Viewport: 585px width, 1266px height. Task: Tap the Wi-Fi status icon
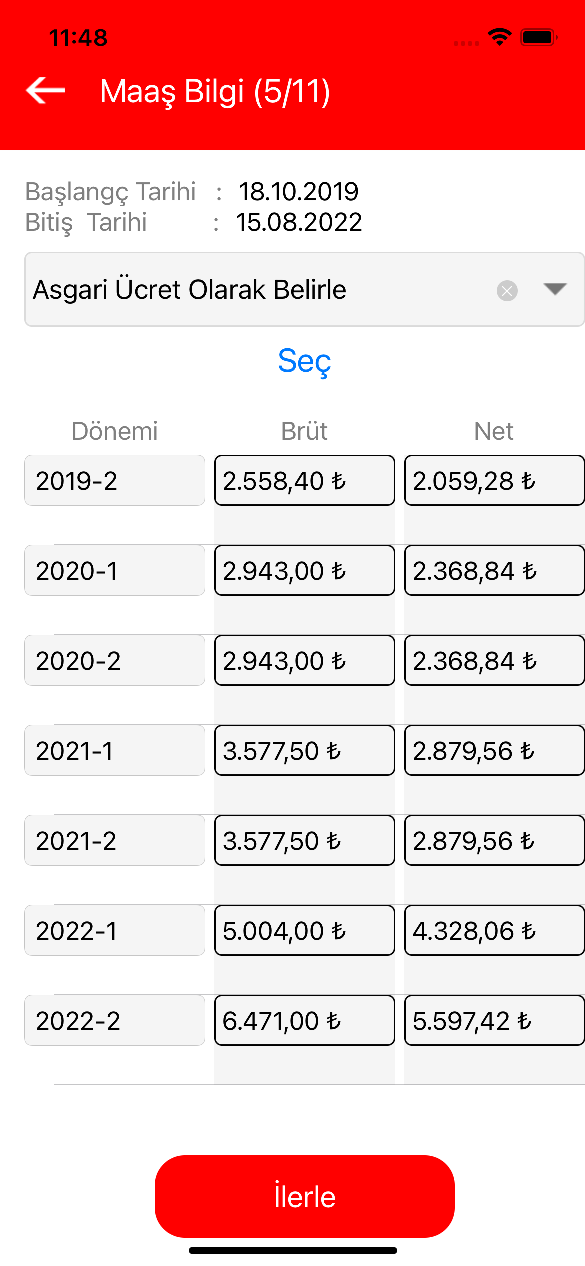(x=498, y=38)
